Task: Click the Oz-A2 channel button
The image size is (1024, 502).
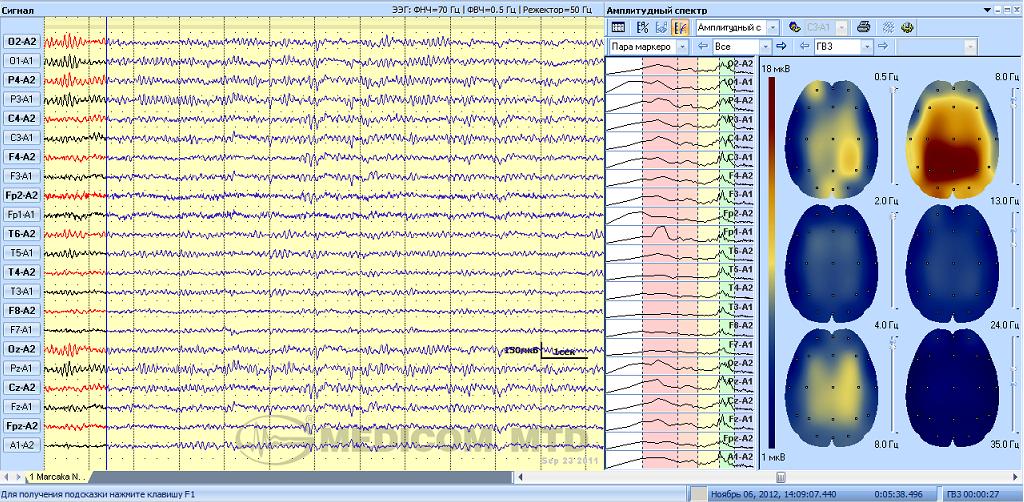Action: click(21, 349)
